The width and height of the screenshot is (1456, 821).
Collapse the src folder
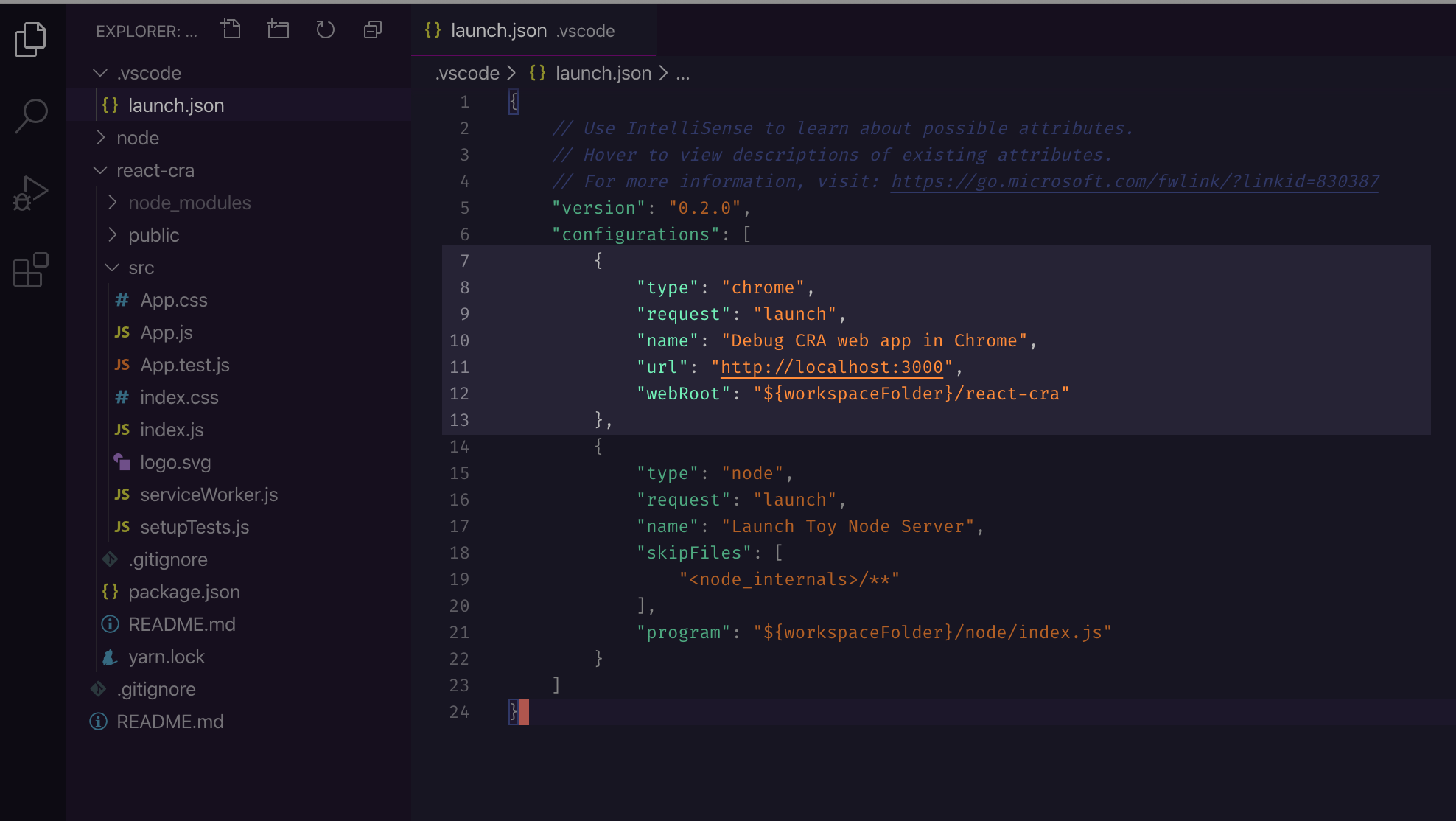(141, 268)
